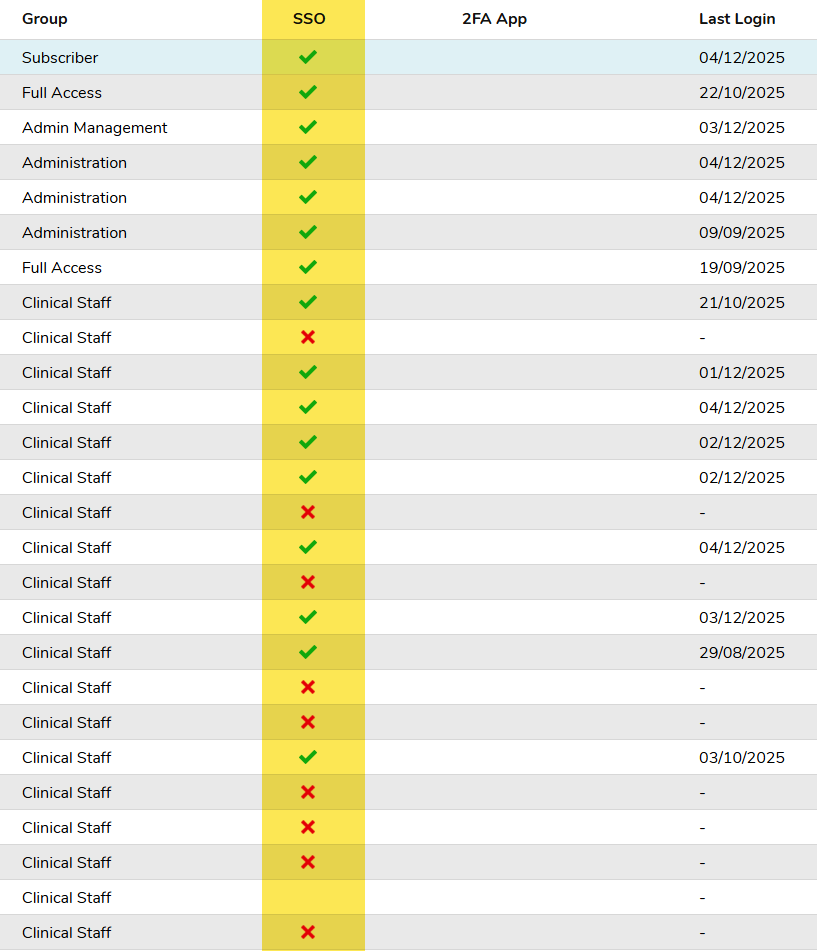The width and height of the screenshot is (817, 951).
Task: Select the Subscriber group cell
Action: click(x=60, y=57)
